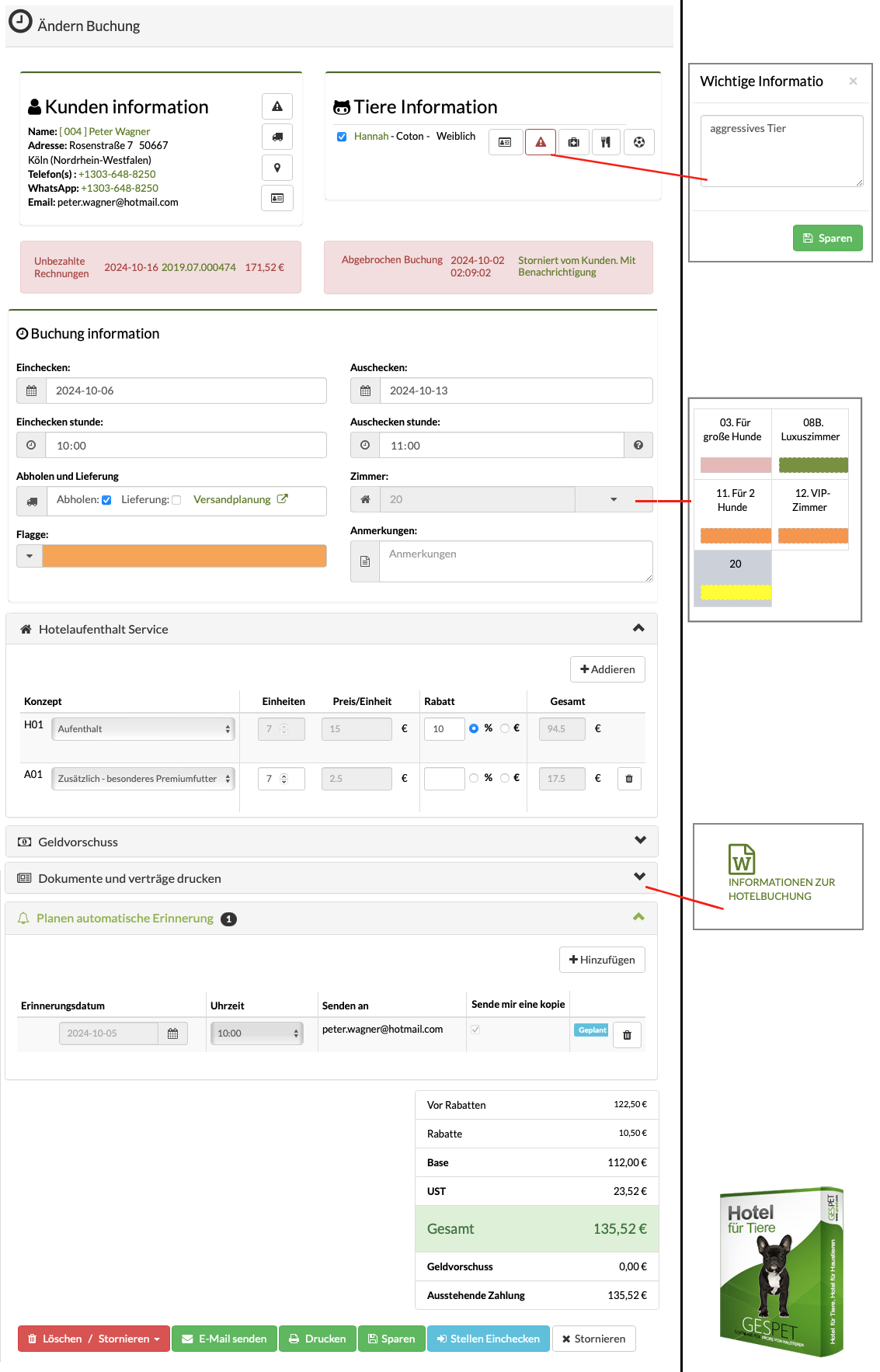Click the orange Flagge color bar
Screen dimensions: 880x1372
(x=184, y=556)
